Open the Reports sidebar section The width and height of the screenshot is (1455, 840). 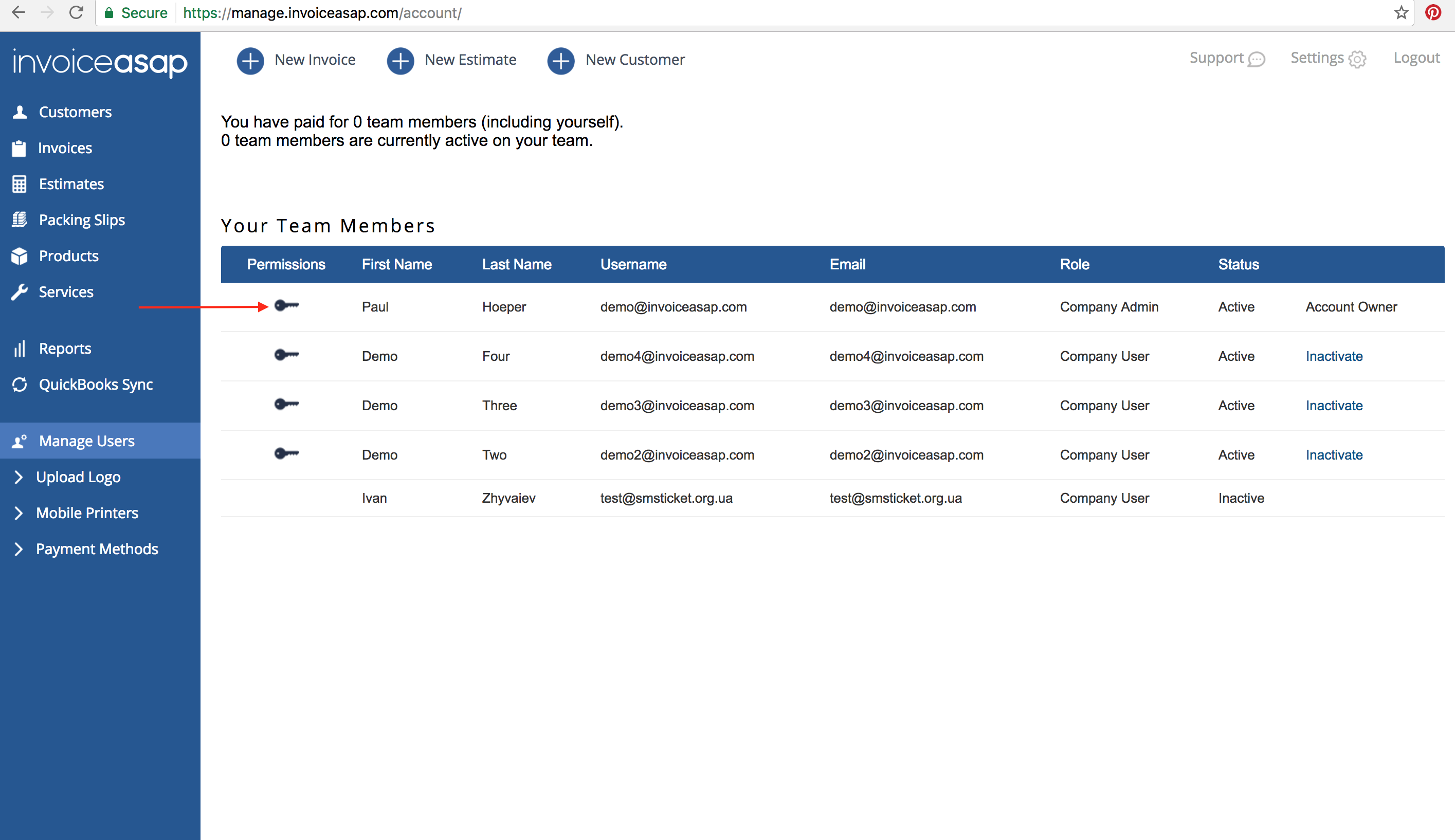coord(65,349)
